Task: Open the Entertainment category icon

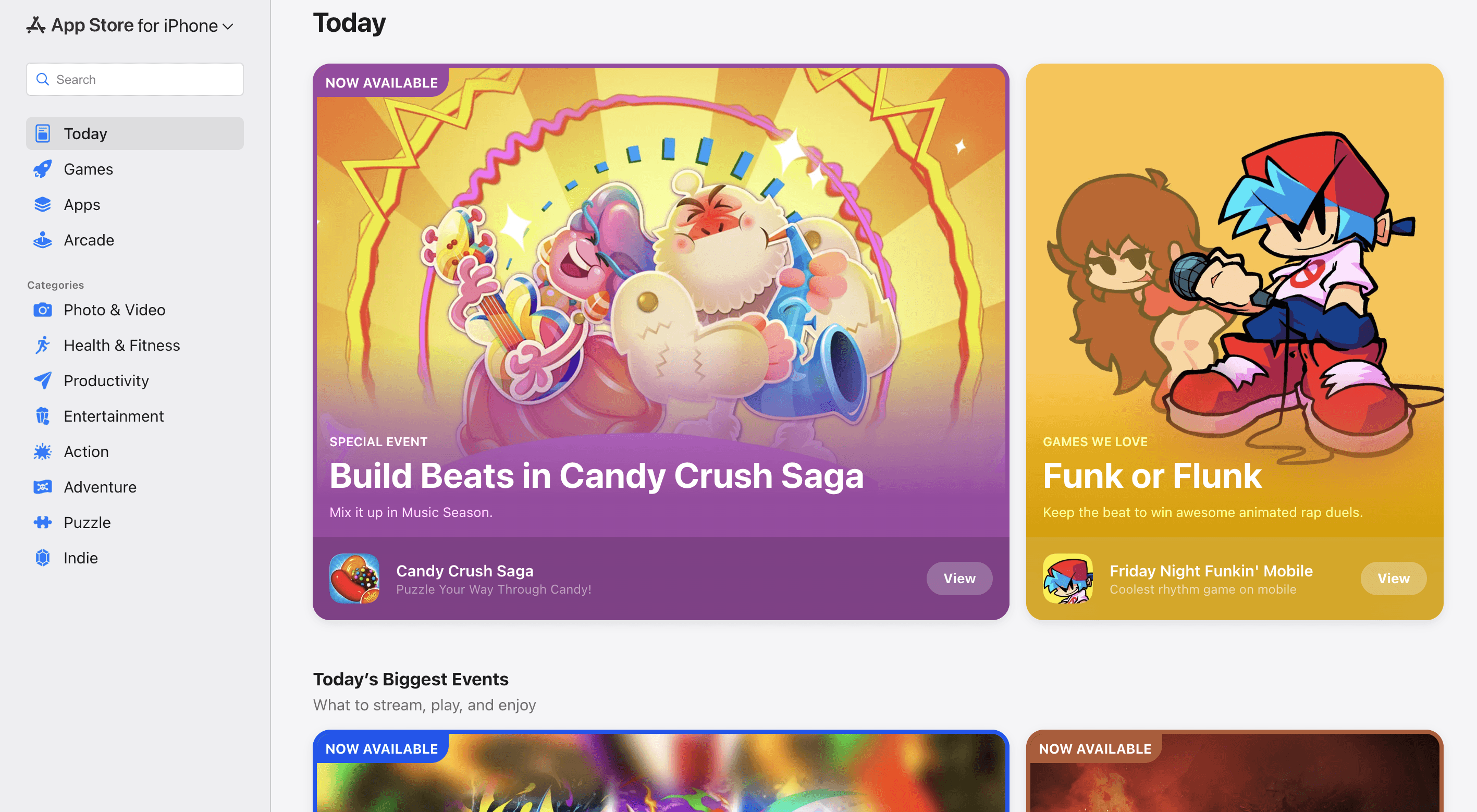Action: coord(42,416)
